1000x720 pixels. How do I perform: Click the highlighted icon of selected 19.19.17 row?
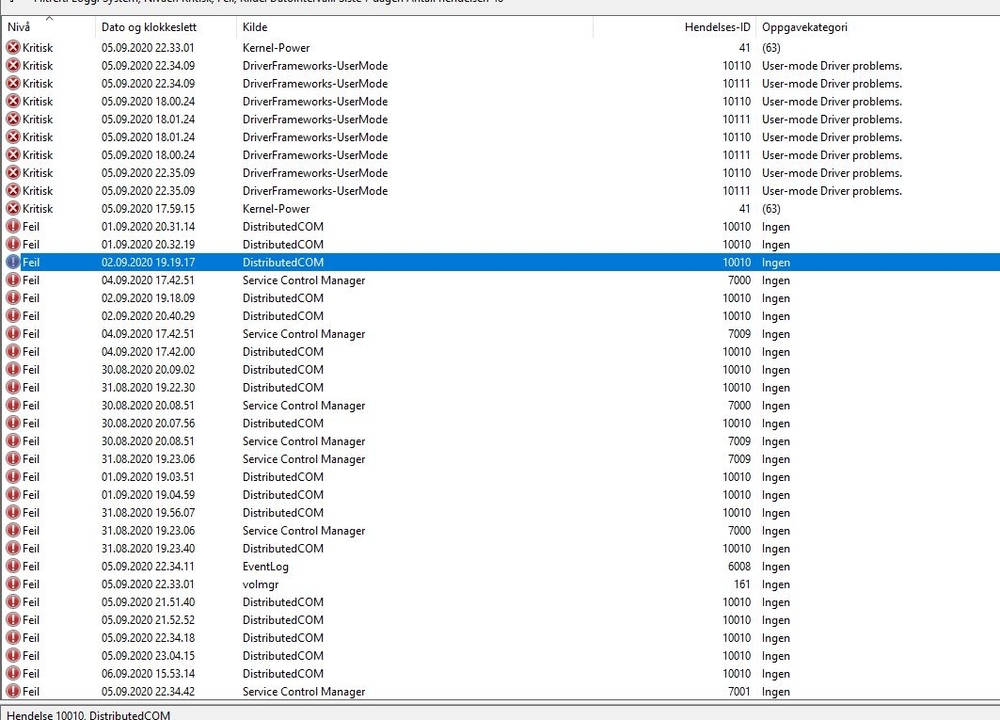coord(13,261)
